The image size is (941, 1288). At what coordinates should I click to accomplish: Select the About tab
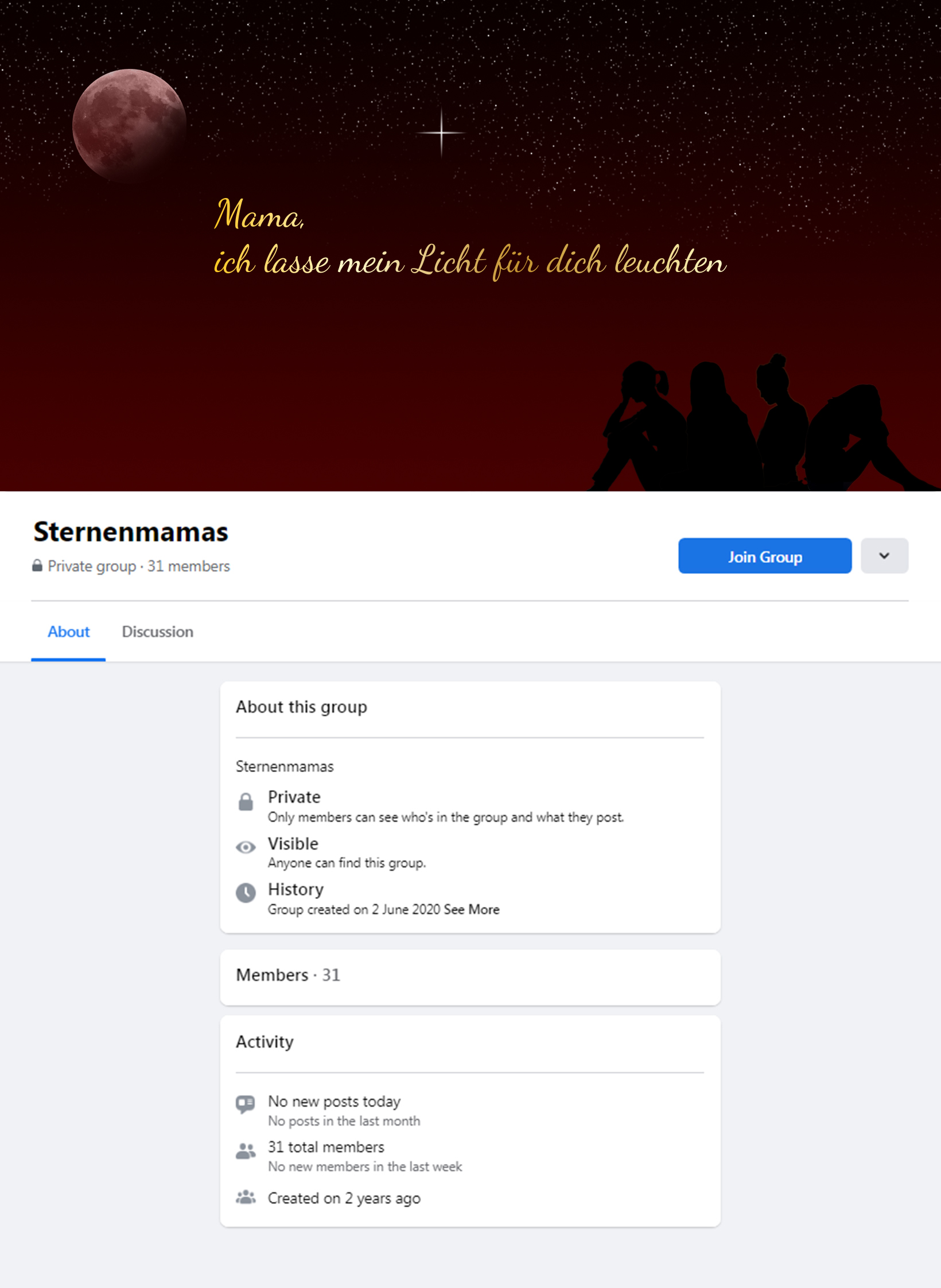pos(68,632)
